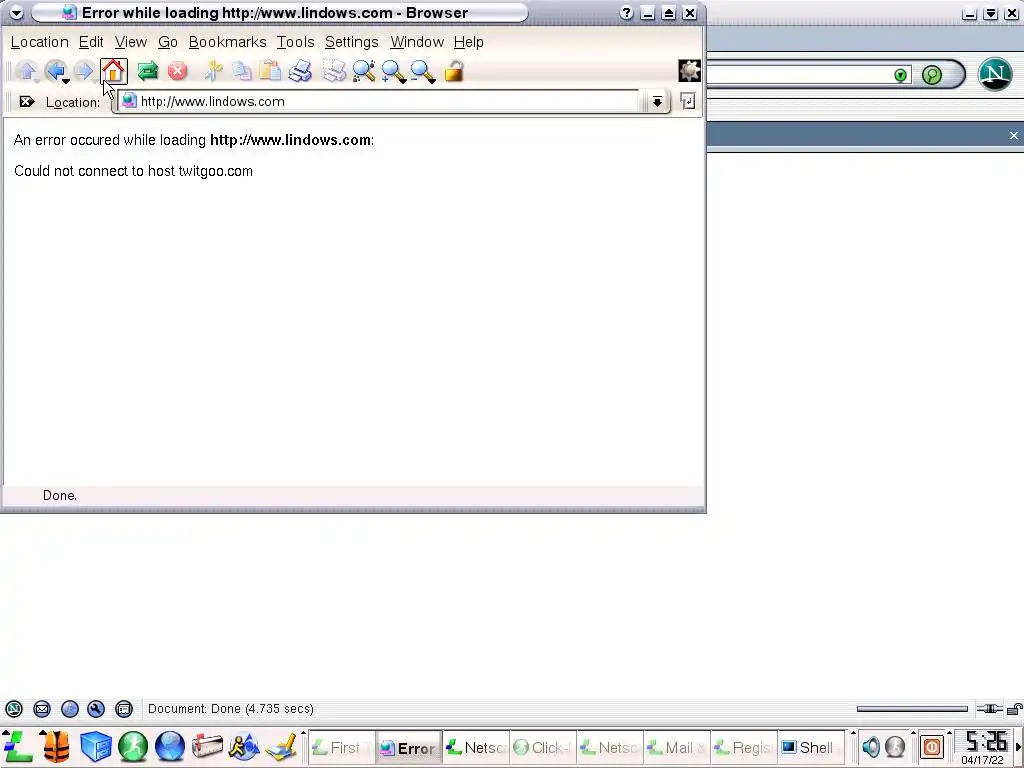
Task: Open the Window menu
Action: tap(417, 42)
